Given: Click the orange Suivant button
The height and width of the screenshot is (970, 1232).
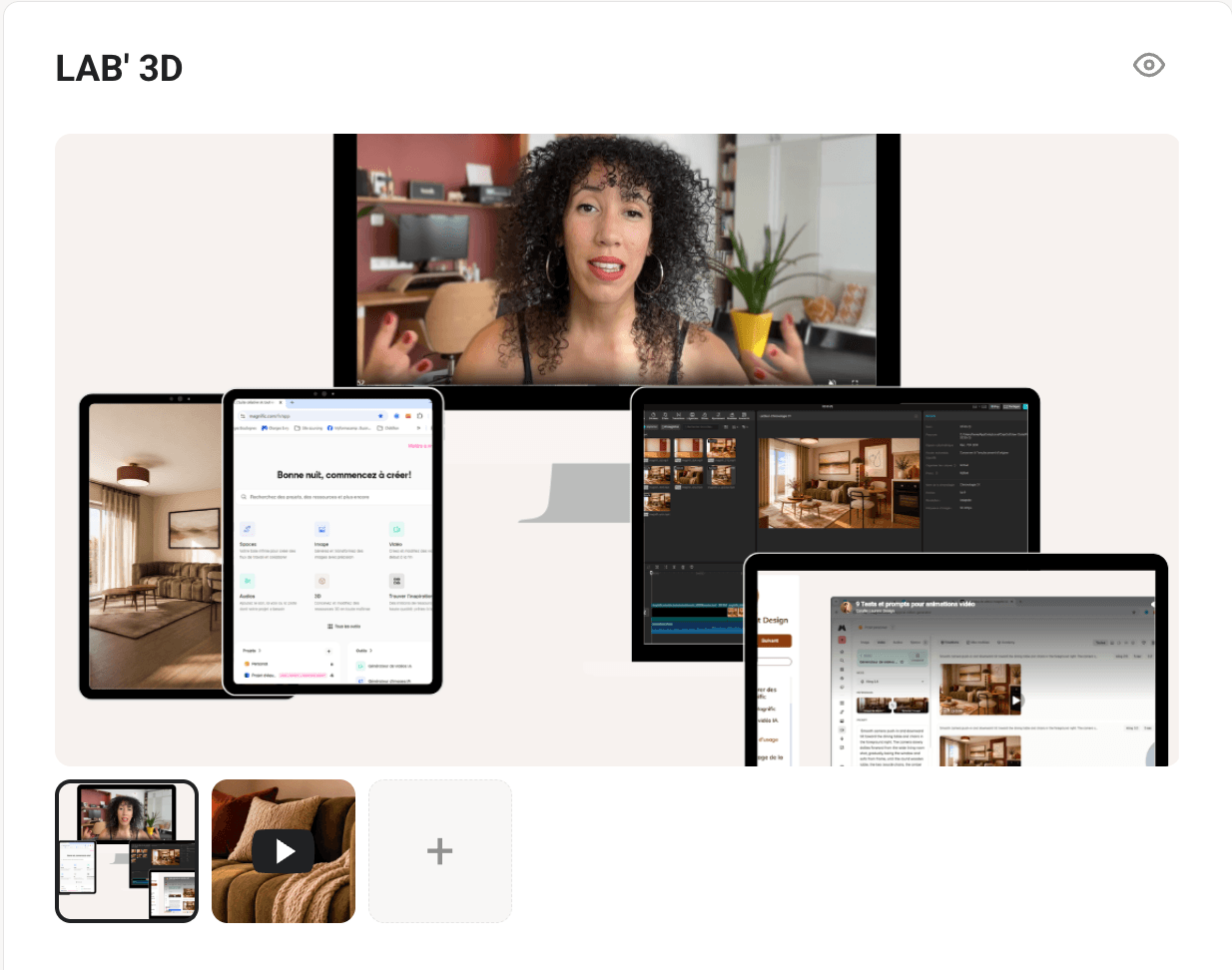Looking at the screenshot, I should point(773,641).
